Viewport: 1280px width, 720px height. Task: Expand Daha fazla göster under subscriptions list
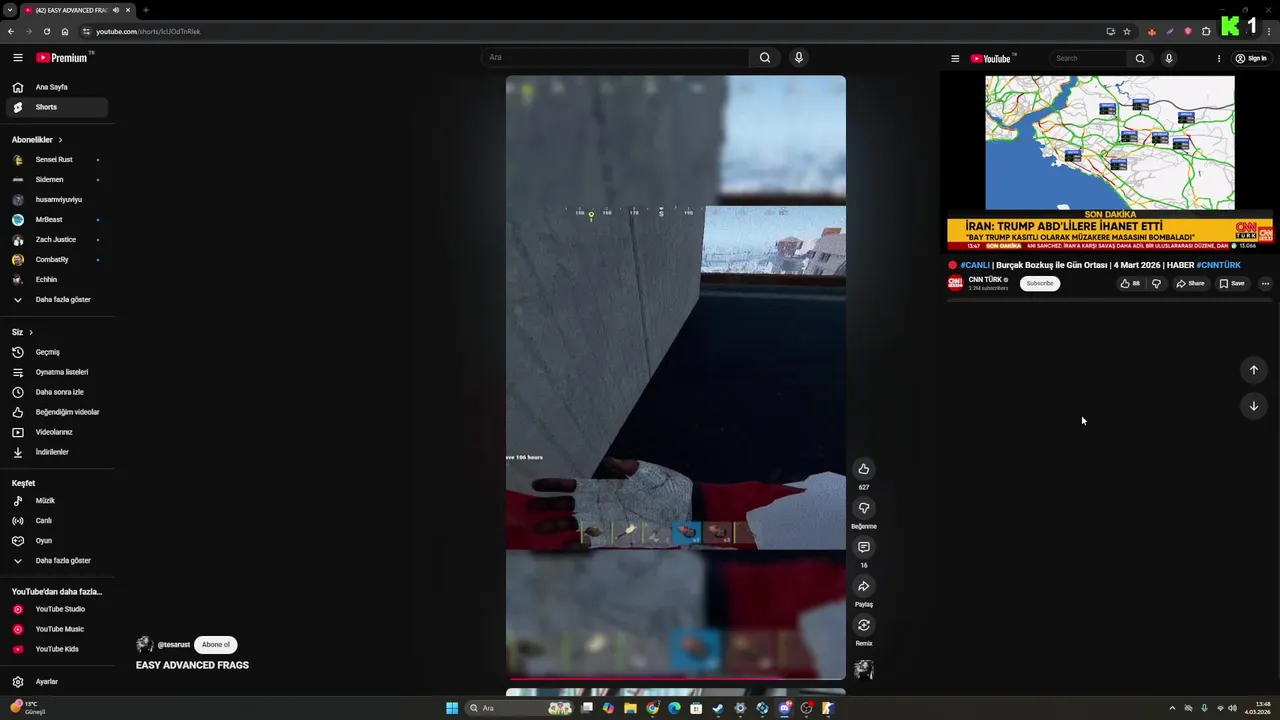pos(57,300)
